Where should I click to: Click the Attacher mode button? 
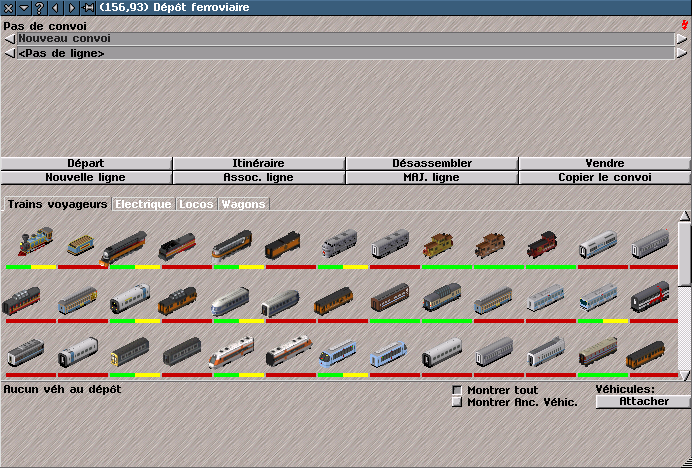coord(642,401)
